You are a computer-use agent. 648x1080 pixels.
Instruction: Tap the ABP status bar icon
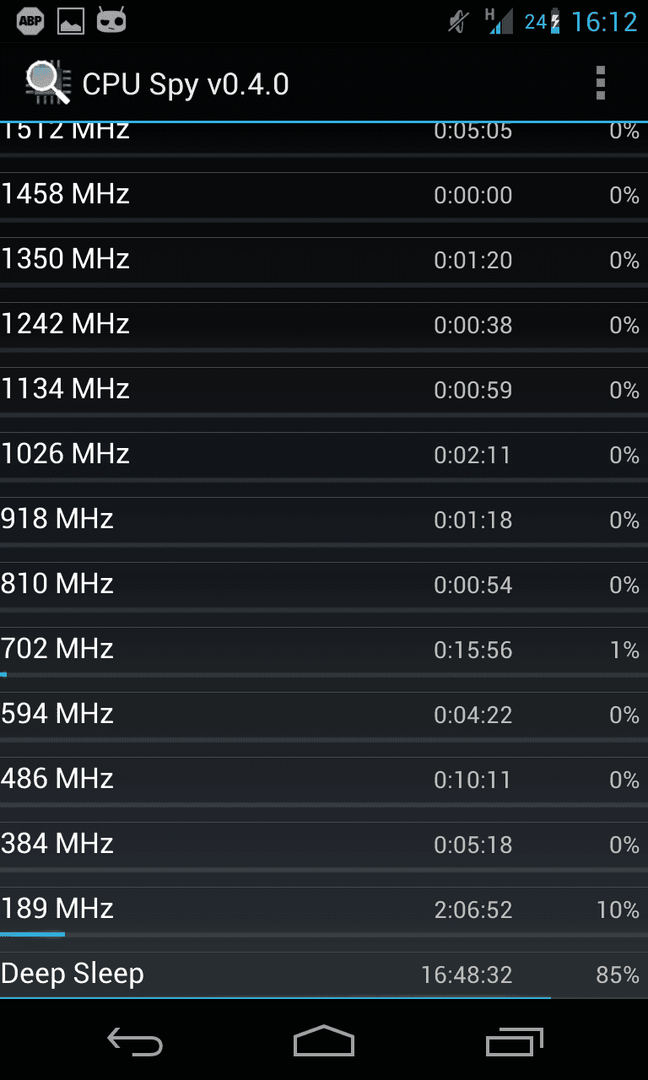pos(30,21)
